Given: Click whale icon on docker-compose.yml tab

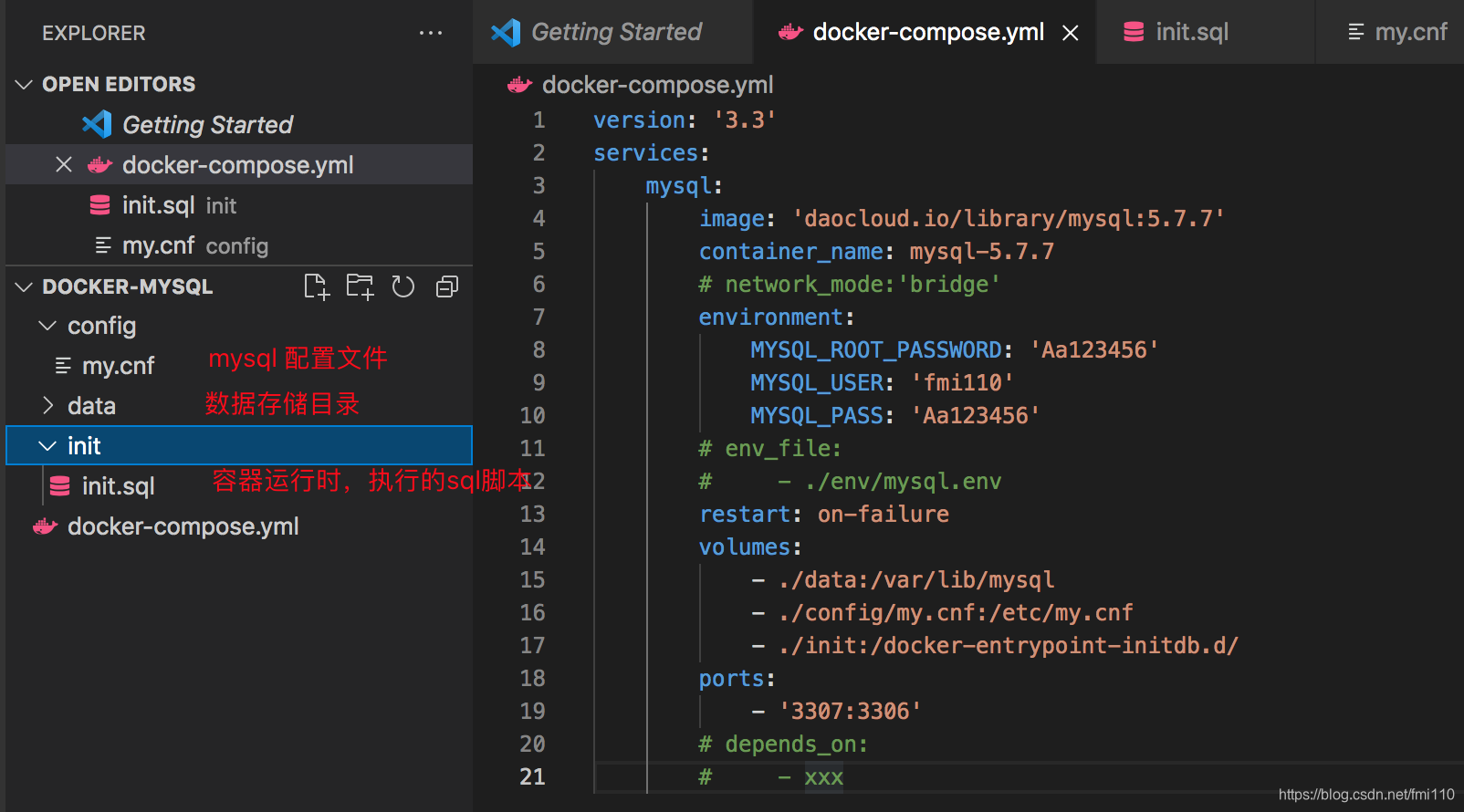Looking at the screenshot, I should coord(790,32).
